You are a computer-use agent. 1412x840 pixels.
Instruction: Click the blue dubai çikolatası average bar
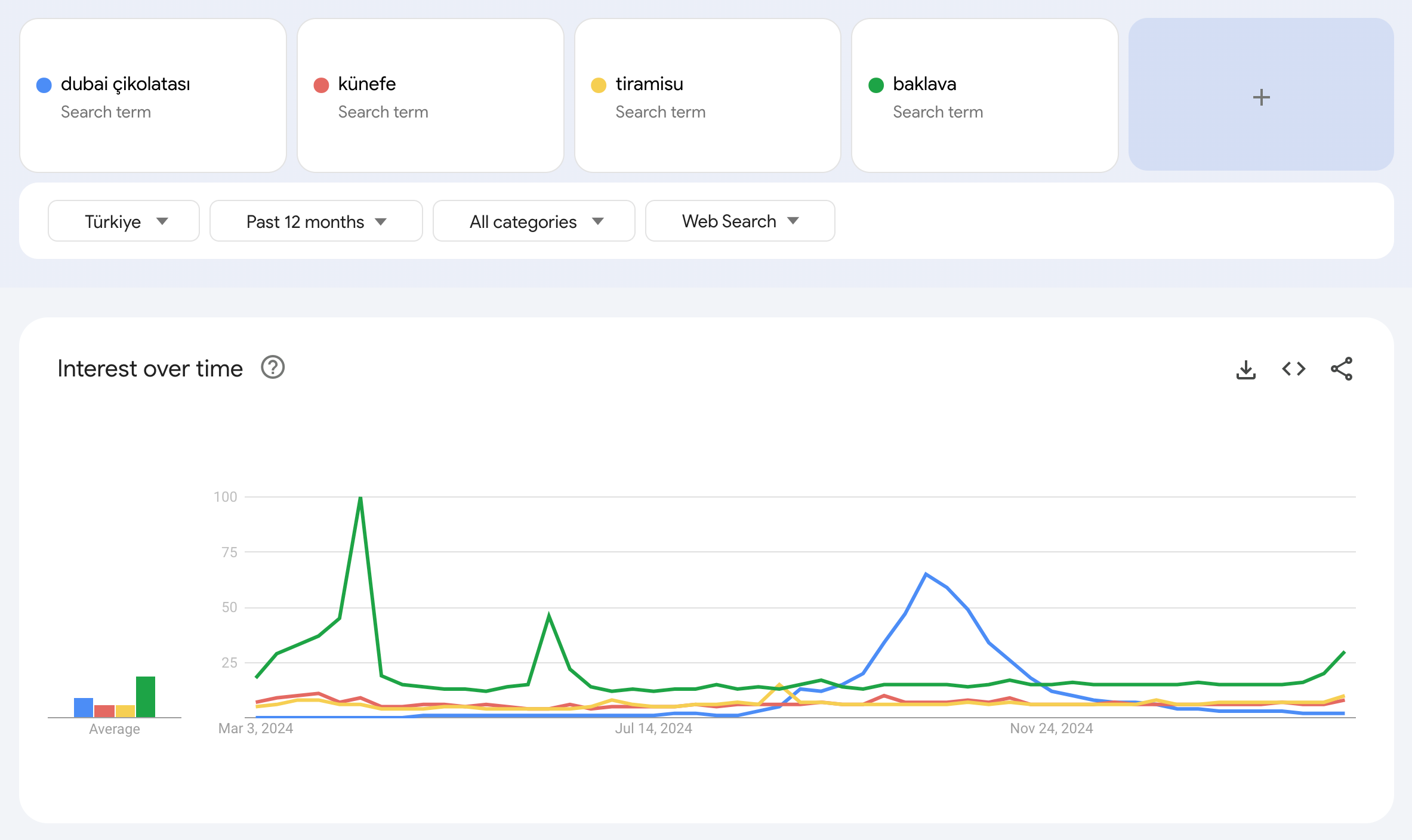tap(84, 708)
